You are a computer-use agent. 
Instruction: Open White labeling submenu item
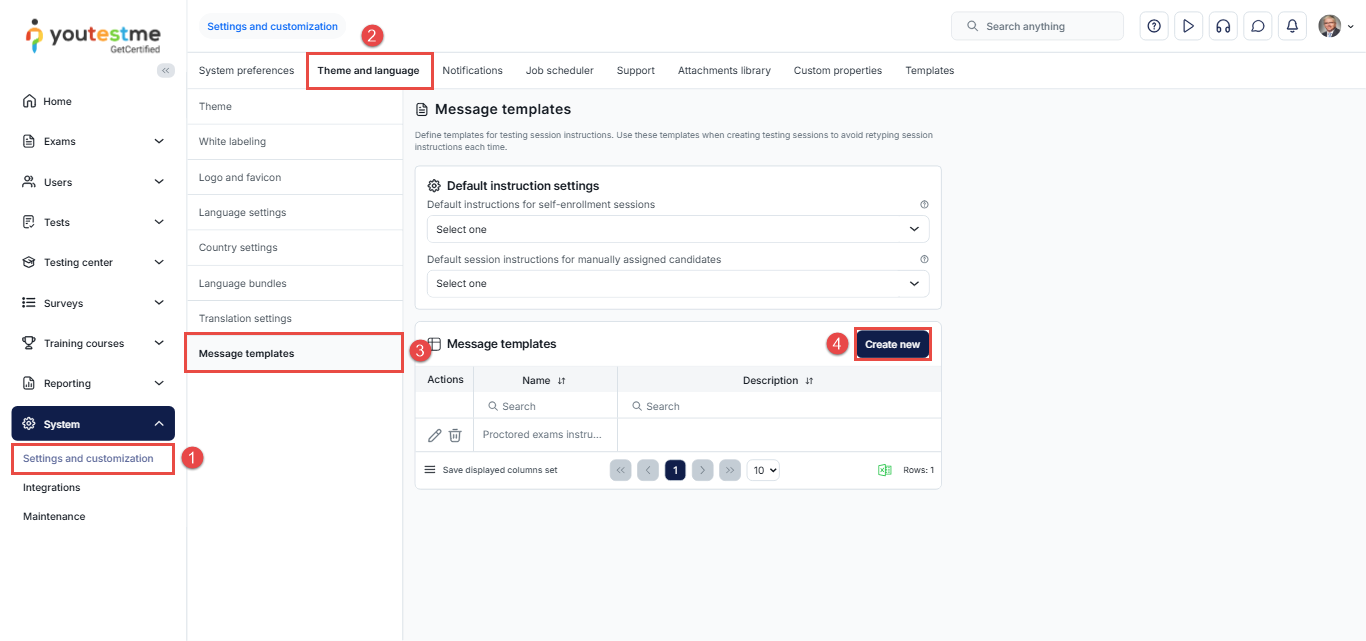coord(294,142)
